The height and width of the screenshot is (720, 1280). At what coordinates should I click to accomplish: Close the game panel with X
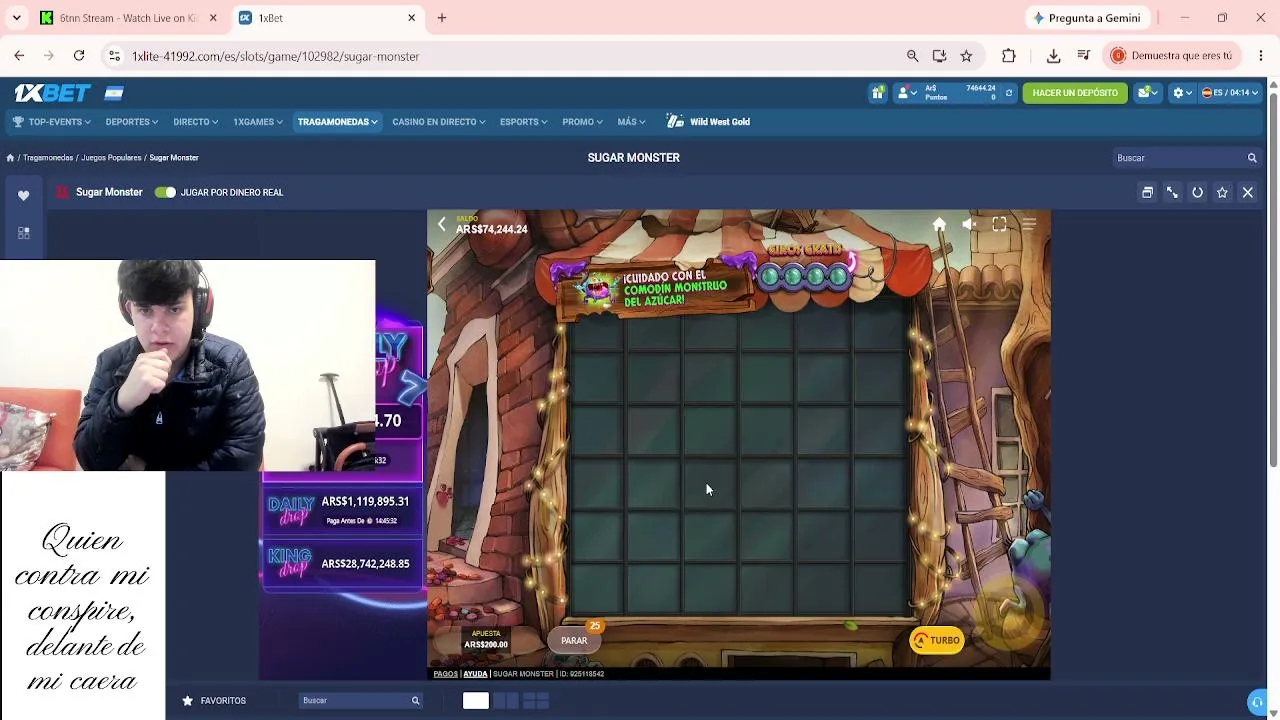pyautogui.click(x=1247, y=192)
